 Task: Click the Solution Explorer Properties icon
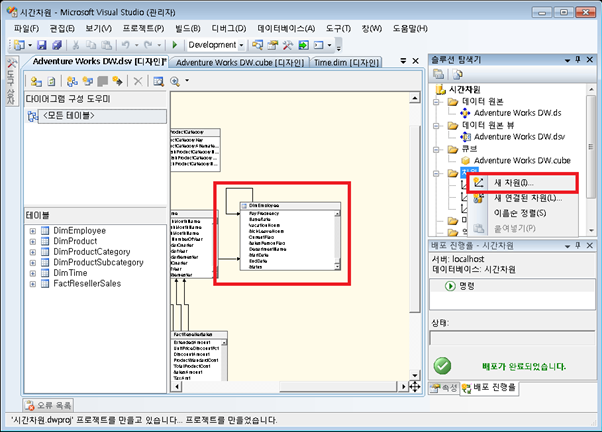[x=438, y=74]
